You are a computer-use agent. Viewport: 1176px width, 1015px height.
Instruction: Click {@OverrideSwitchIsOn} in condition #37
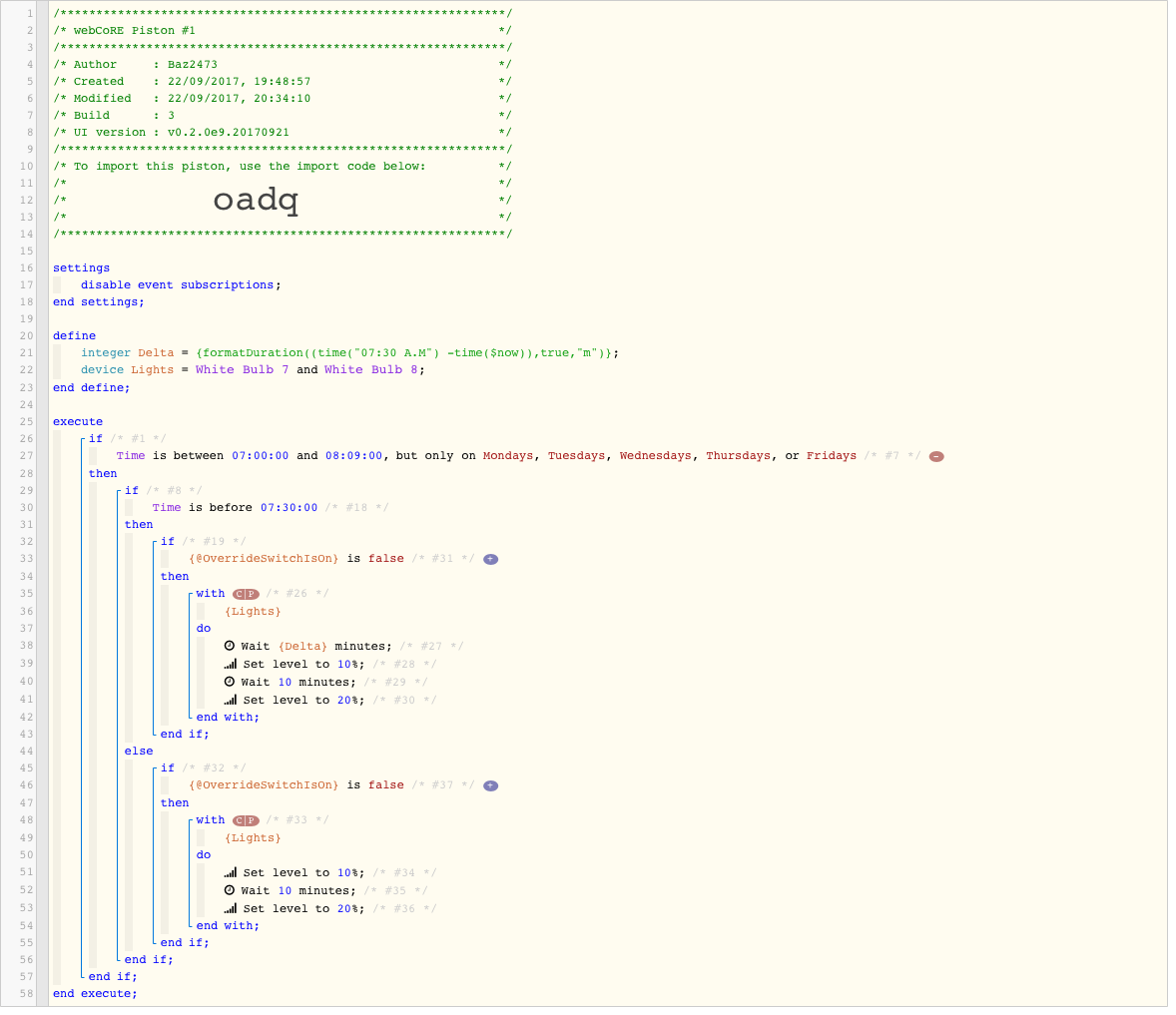264,784
